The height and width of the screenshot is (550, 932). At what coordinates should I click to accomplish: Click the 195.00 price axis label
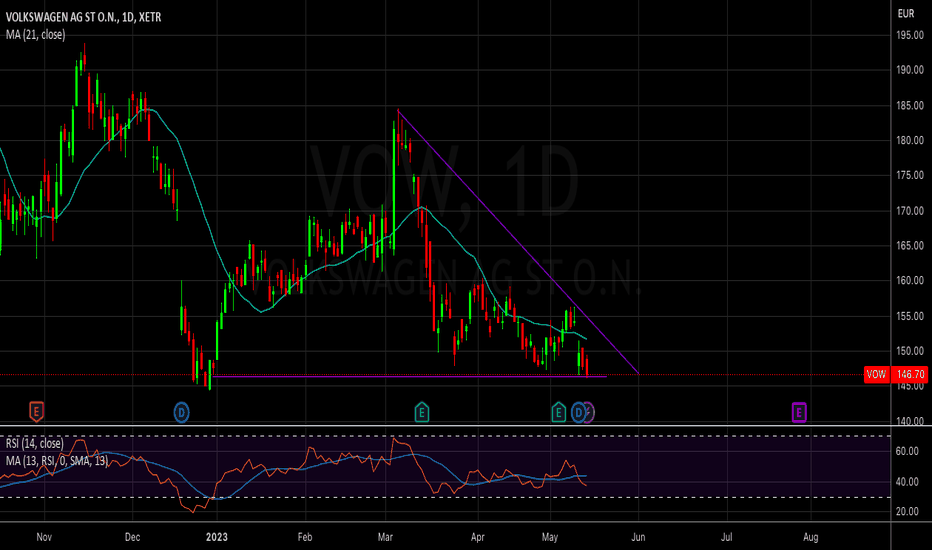pos(910,35)
